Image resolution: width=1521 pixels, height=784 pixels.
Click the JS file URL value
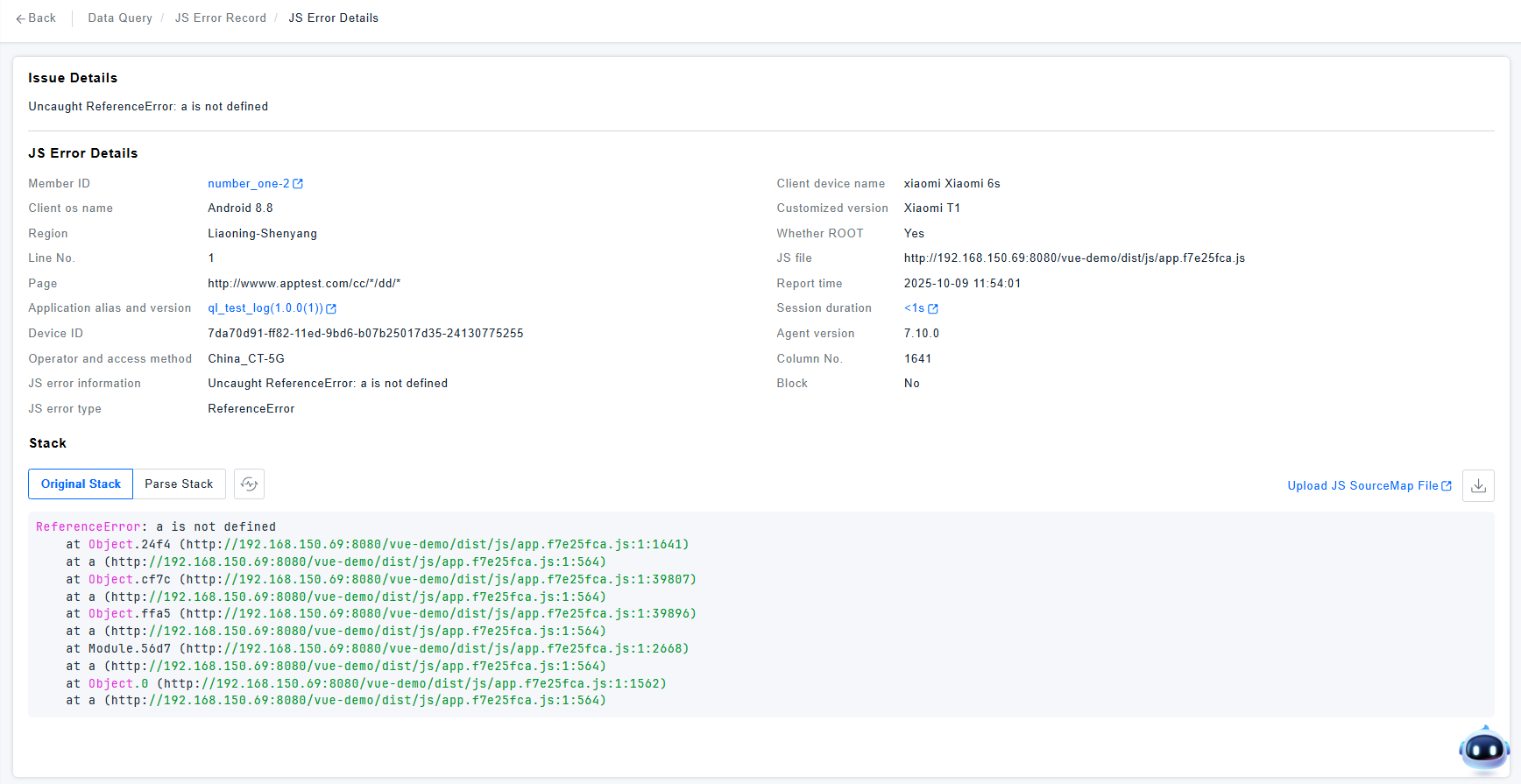click(x=1074, y=258)
